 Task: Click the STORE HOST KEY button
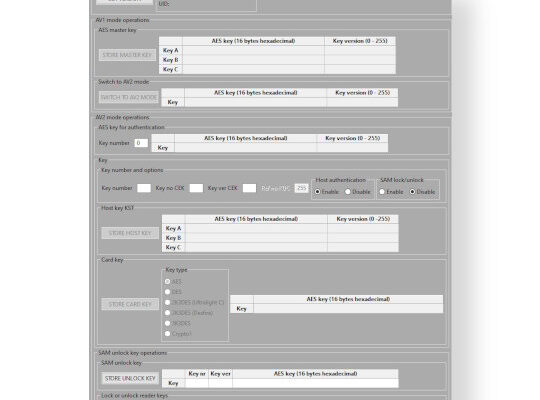click(130, 233)
